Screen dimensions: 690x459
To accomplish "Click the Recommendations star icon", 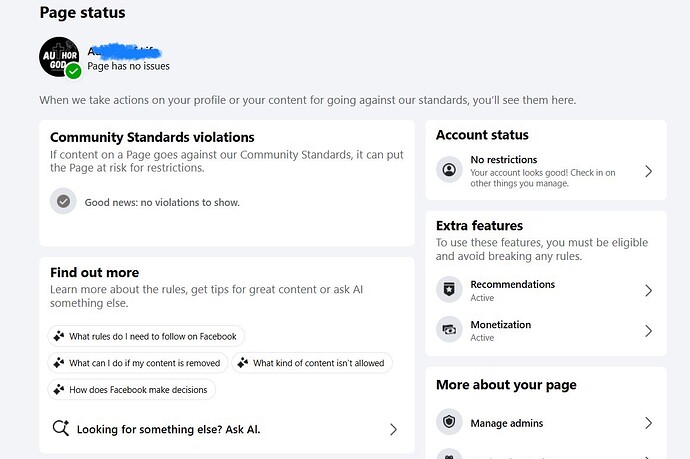I will coord(450,290).
